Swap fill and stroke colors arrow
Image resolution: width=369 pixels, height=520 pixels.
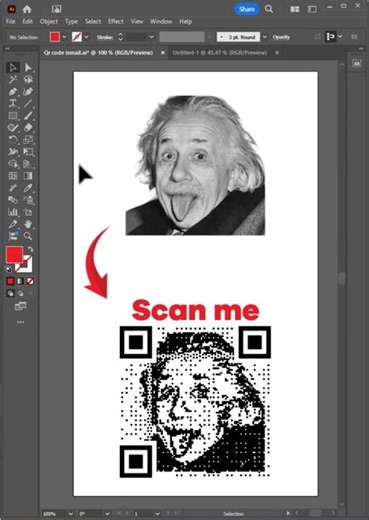click(x=30, y=249)
